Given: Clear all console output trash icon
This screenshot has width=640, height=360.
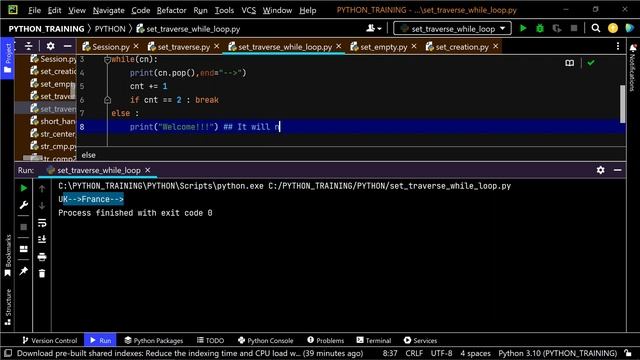Looking at the screenshot, I should 42,273.
